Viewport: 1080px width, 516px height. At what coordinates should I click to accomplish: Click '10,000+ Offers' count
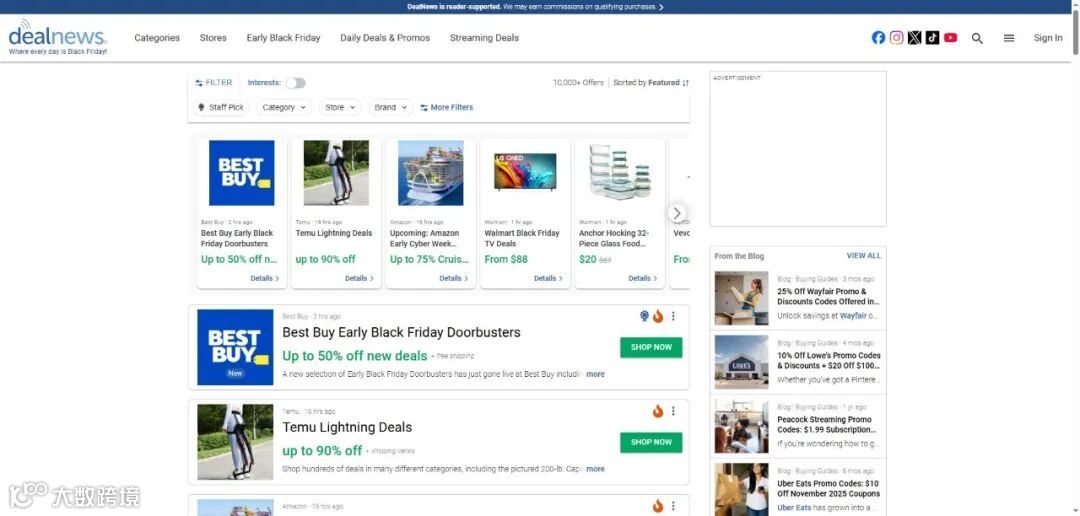(578, 83)
